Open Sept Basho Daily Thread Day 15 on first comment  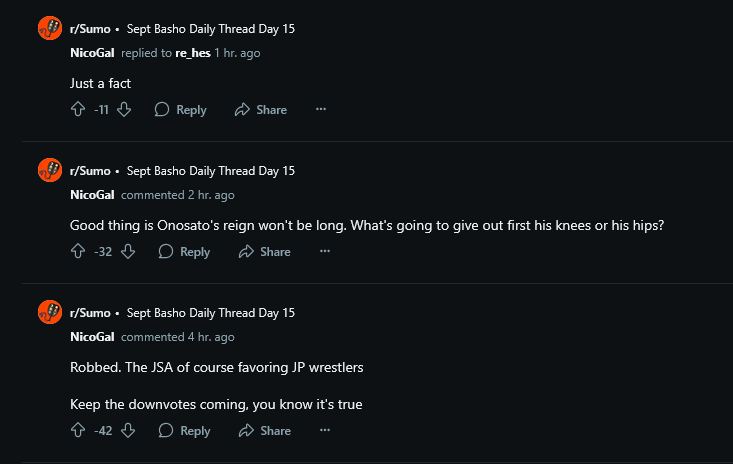pyautogui.click(x=211, y=29)
